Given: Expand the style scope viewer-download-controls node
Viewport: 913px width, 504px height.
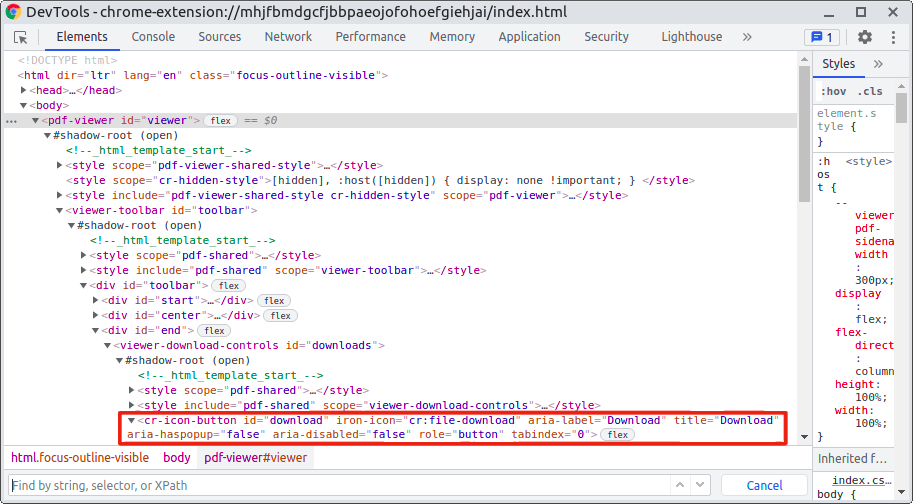Looking at the screenshot, I should [x=132, y=405].
